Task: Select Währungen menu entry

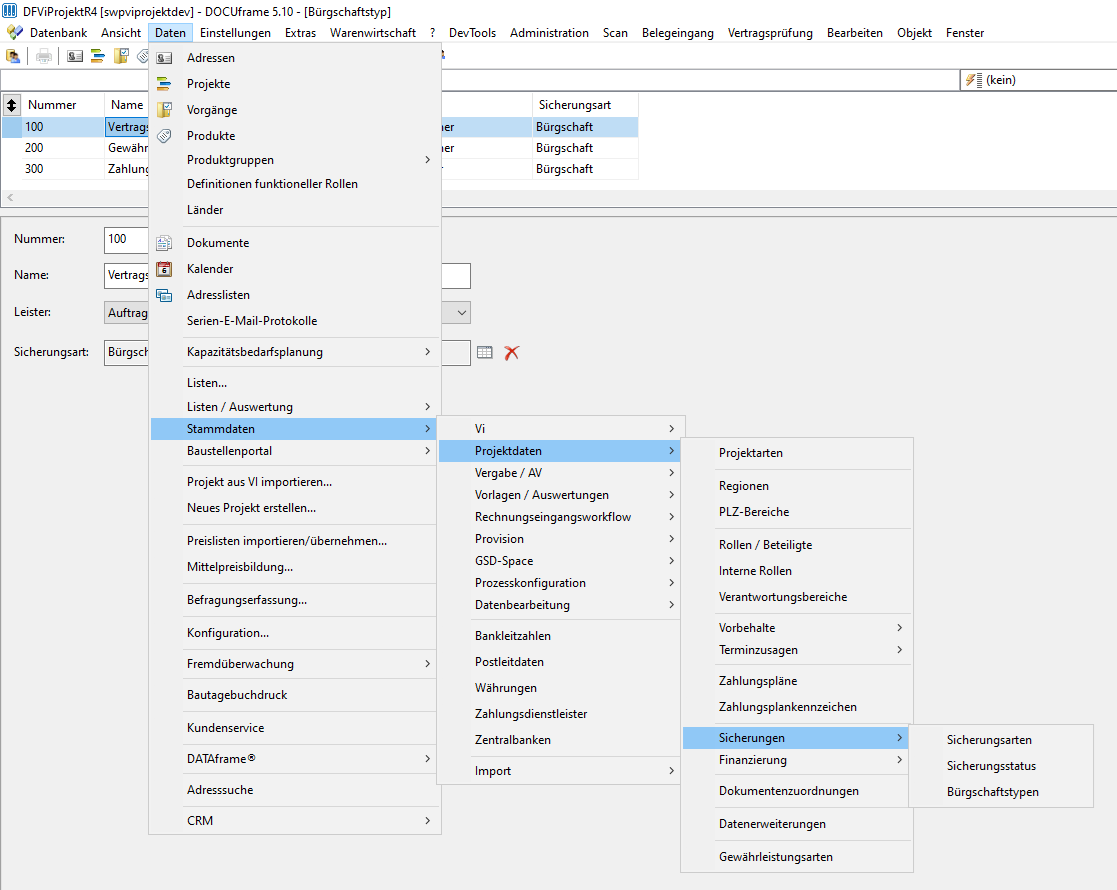Action: pos(558,688)
